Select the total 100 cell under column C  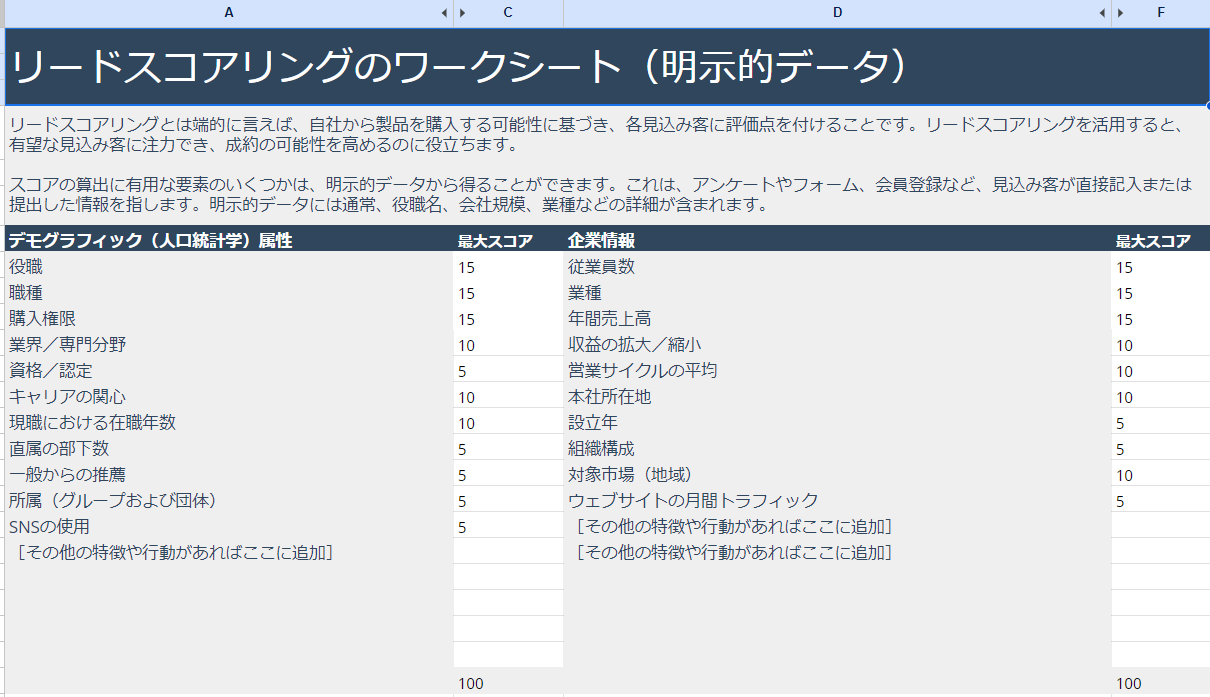508,683
